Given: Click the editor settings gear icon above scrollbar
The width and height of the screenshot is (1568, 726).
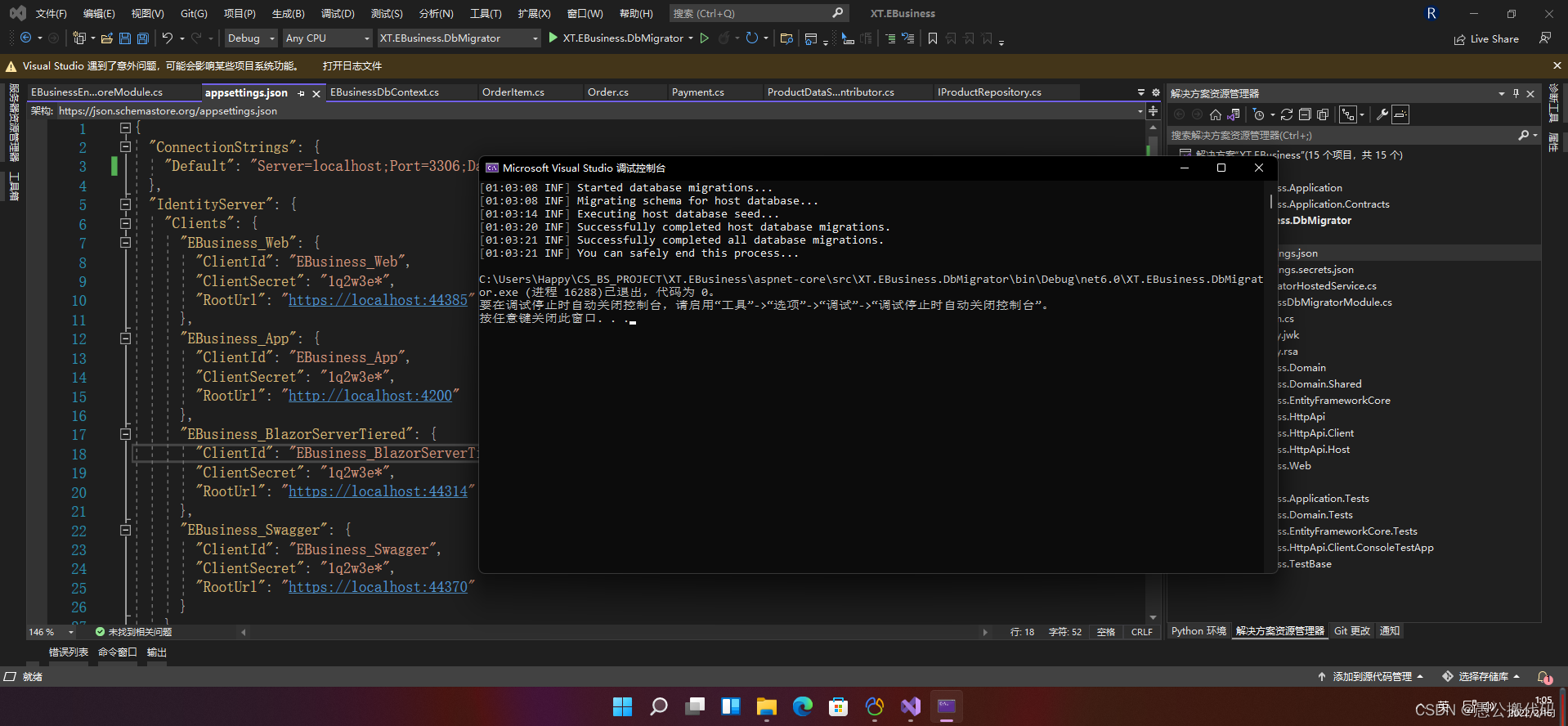Looking at the screenshot, I should (x=1156, y=92).
